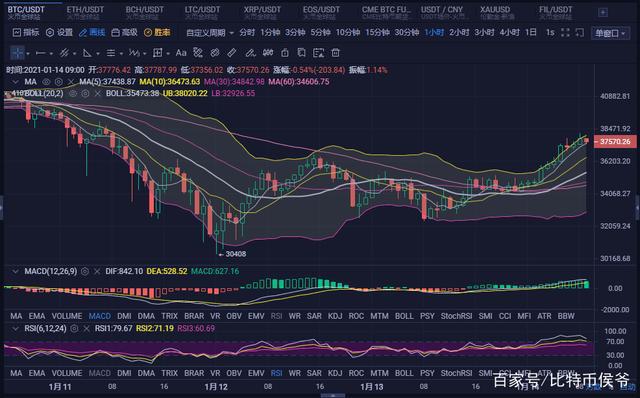Click the trash delete drawings icon
The image size is (640, 398).
pos(336,53)
